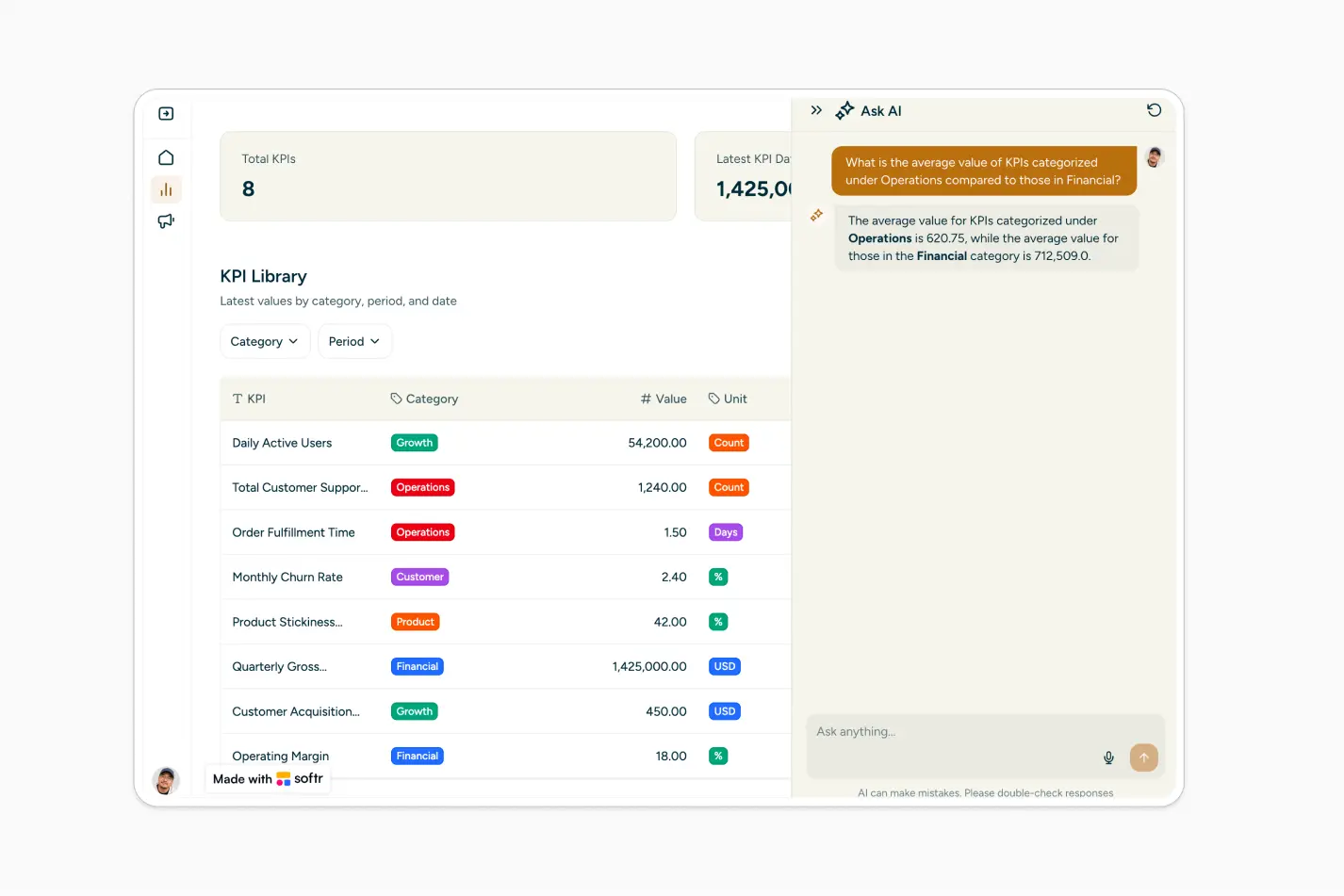This screenshot has width=1344, height=896.
Task: Click the Latest KPI summary card
Action: coord(743,176)
